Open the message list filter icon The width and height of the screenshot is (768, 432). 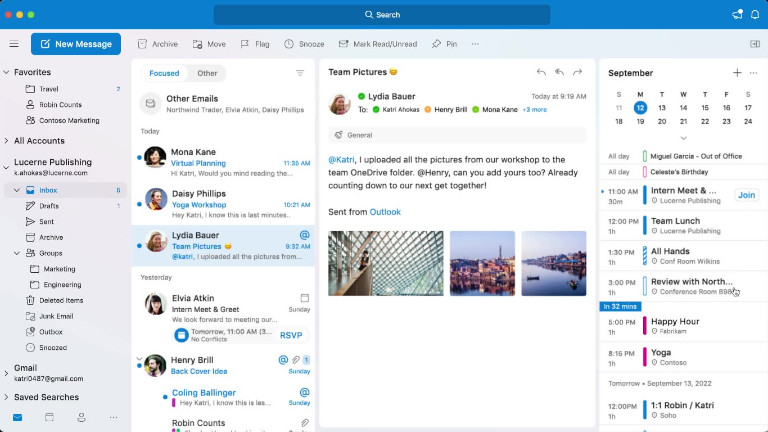pos(300,73)
